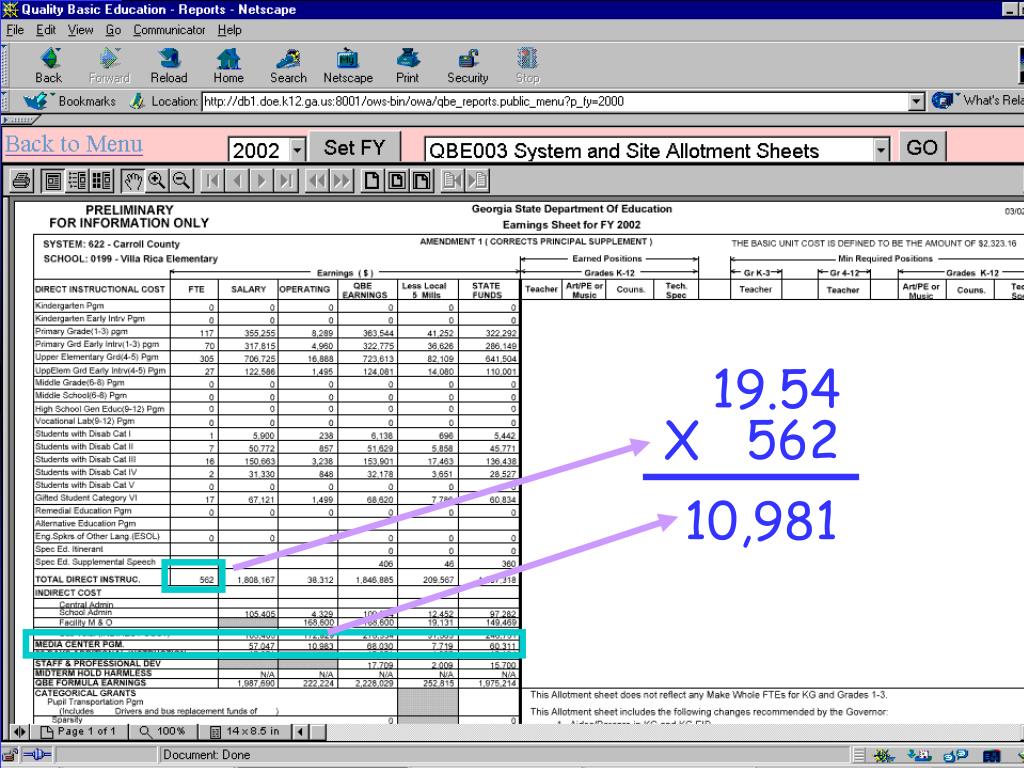Click the page icon beside Location label

136,101
